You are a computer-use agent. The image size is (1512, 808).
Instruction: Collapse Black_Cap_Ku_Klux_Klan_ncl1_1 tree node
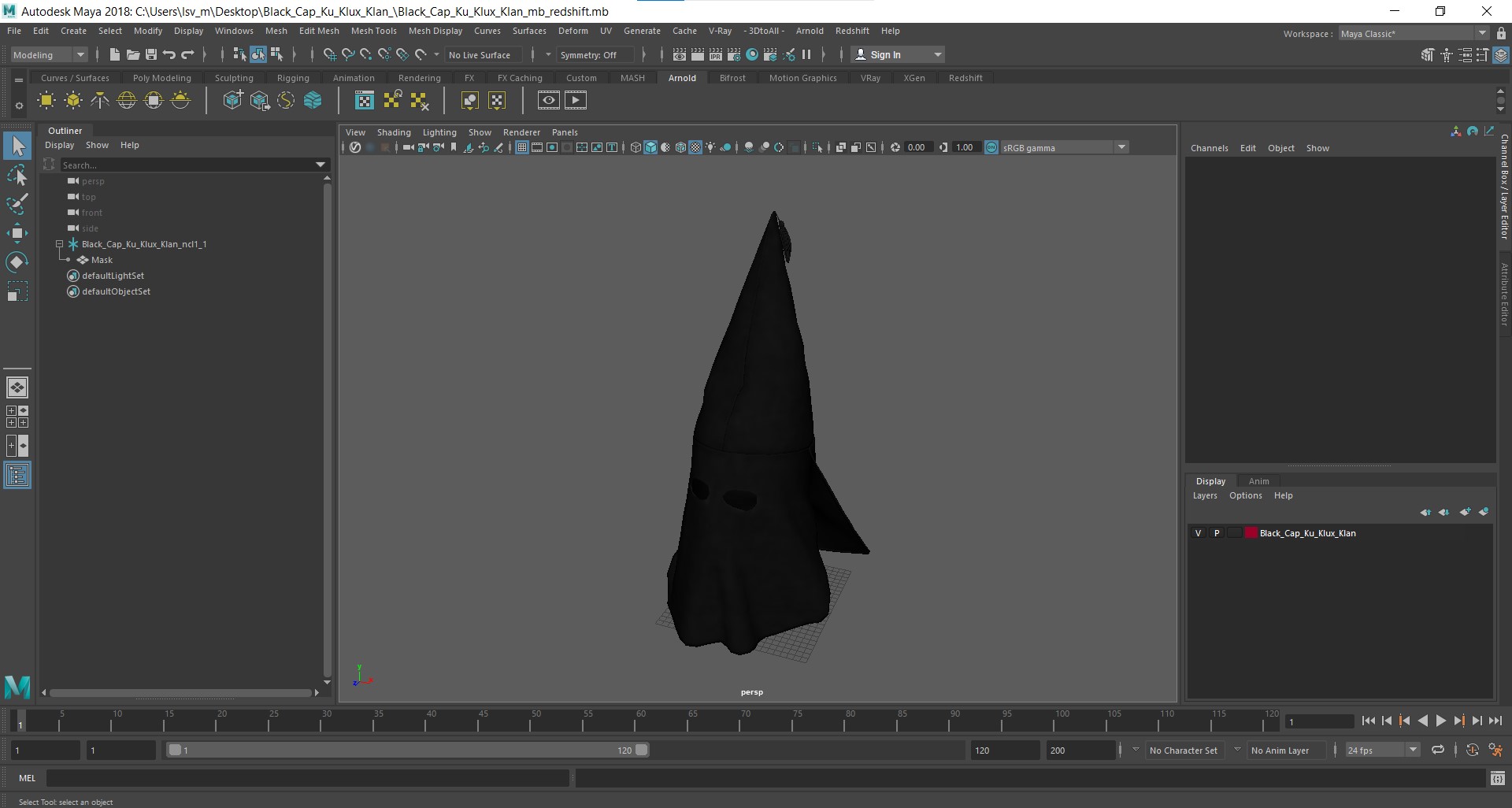(59, 244)
